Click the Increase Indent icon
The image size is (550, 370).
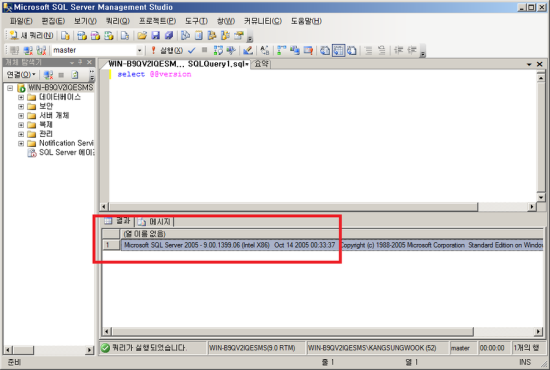[x=412, y=51]
